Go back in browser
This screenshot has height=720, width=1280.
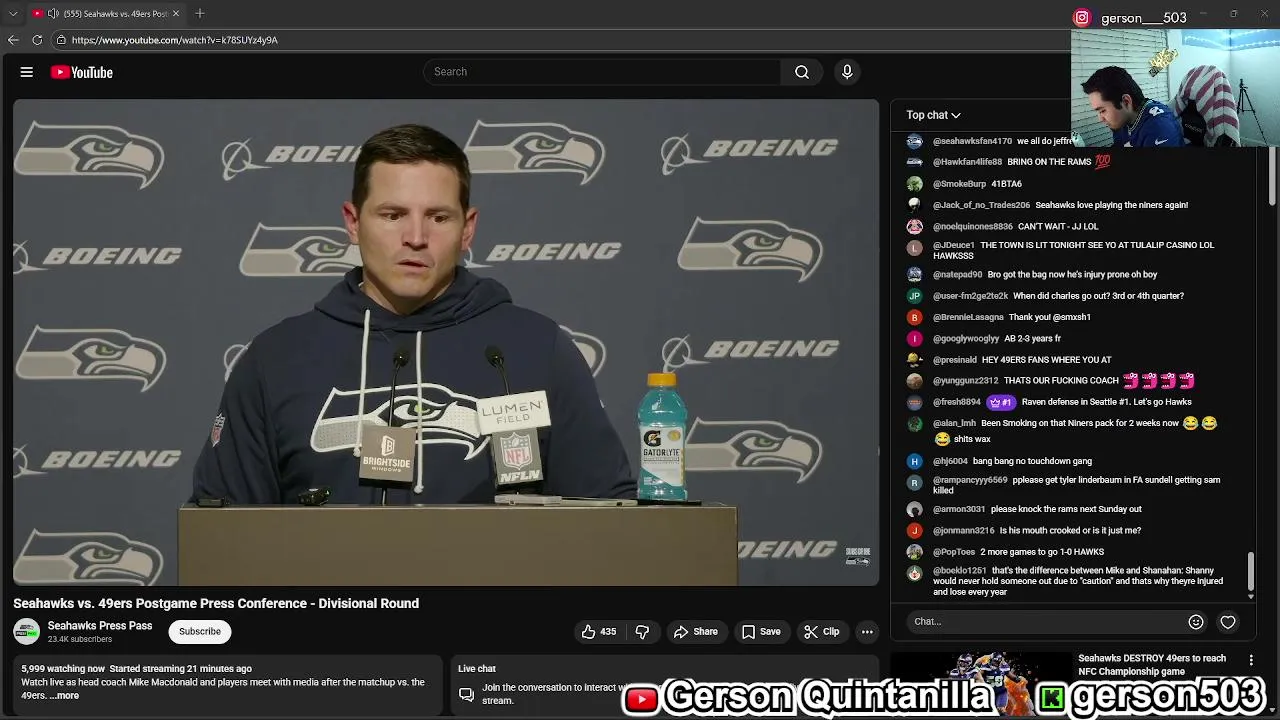click(13, 40)
